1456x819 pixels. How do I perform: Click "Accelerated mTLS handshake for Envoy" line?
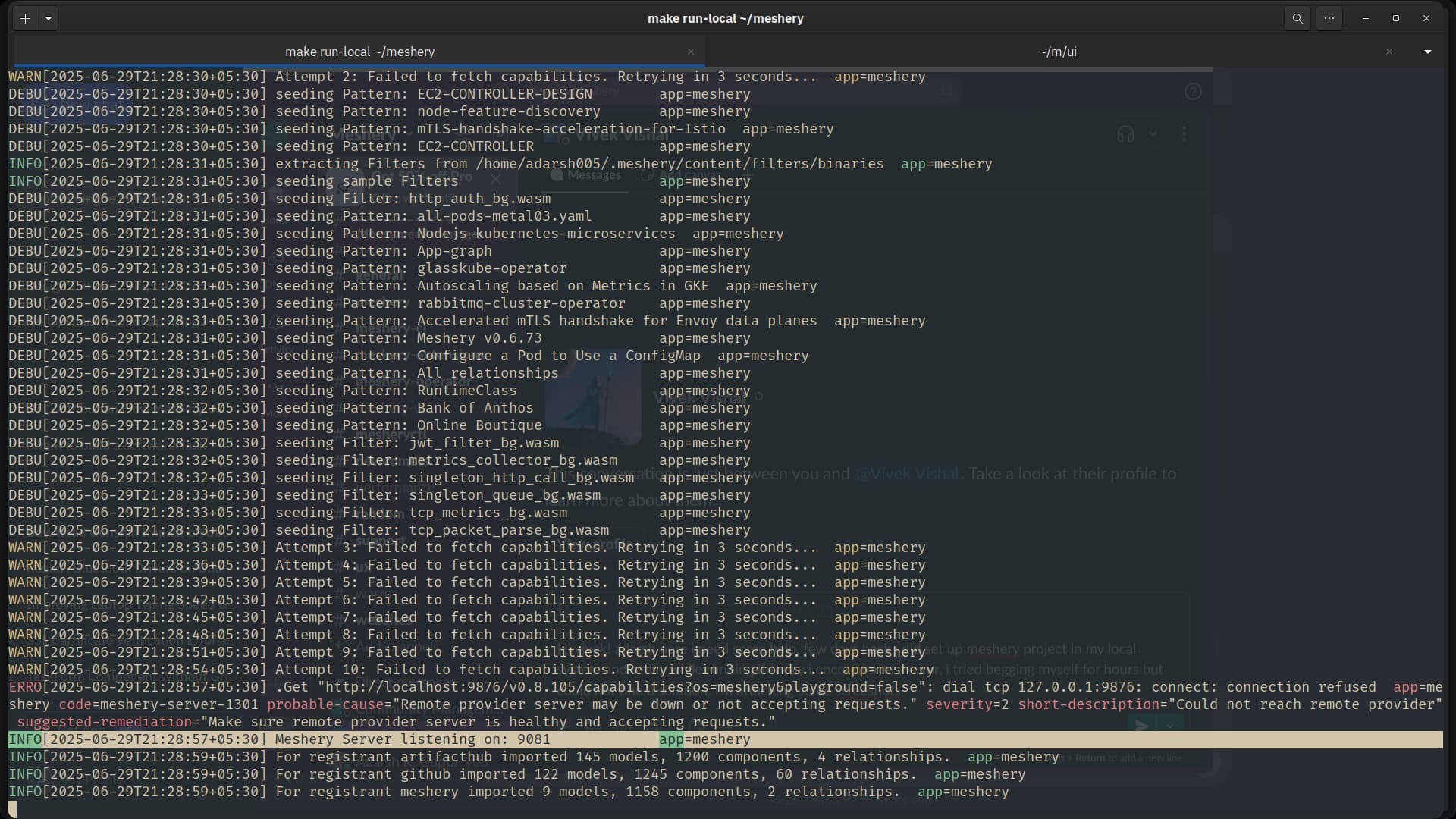pyautogui.click(x=467, y=321)
